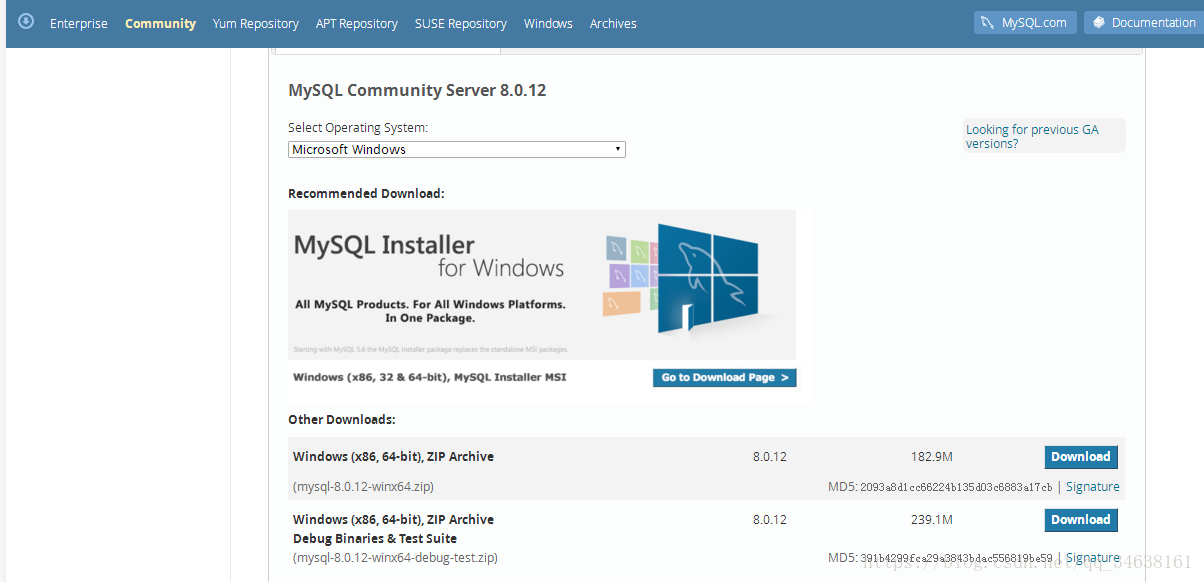1204x582 pixels.
Task: Open the Windows tab
Action: click(548, 23)
